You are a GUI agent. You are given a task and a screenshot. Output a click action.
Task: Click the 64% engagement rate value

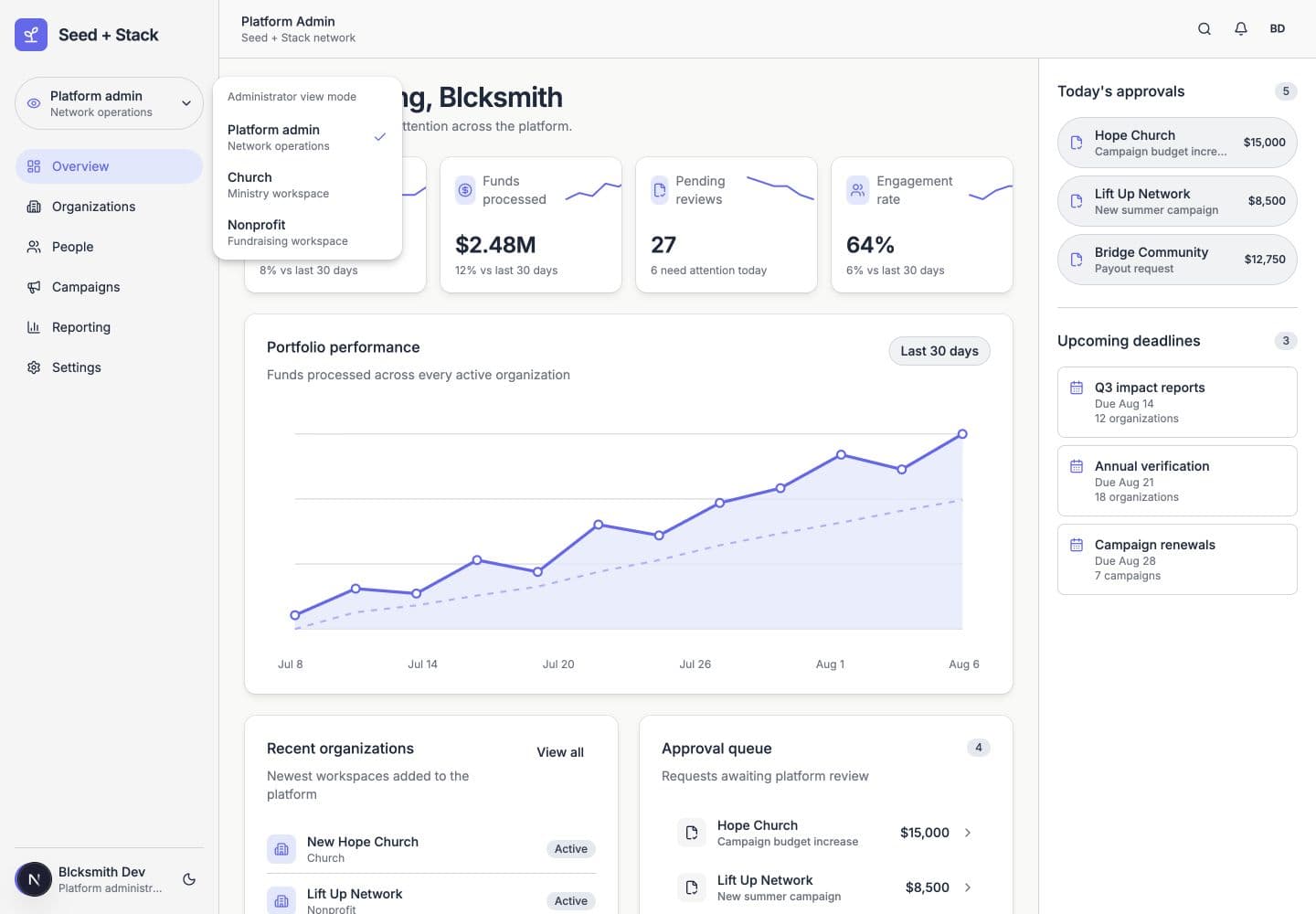click(x=870, y=245)
